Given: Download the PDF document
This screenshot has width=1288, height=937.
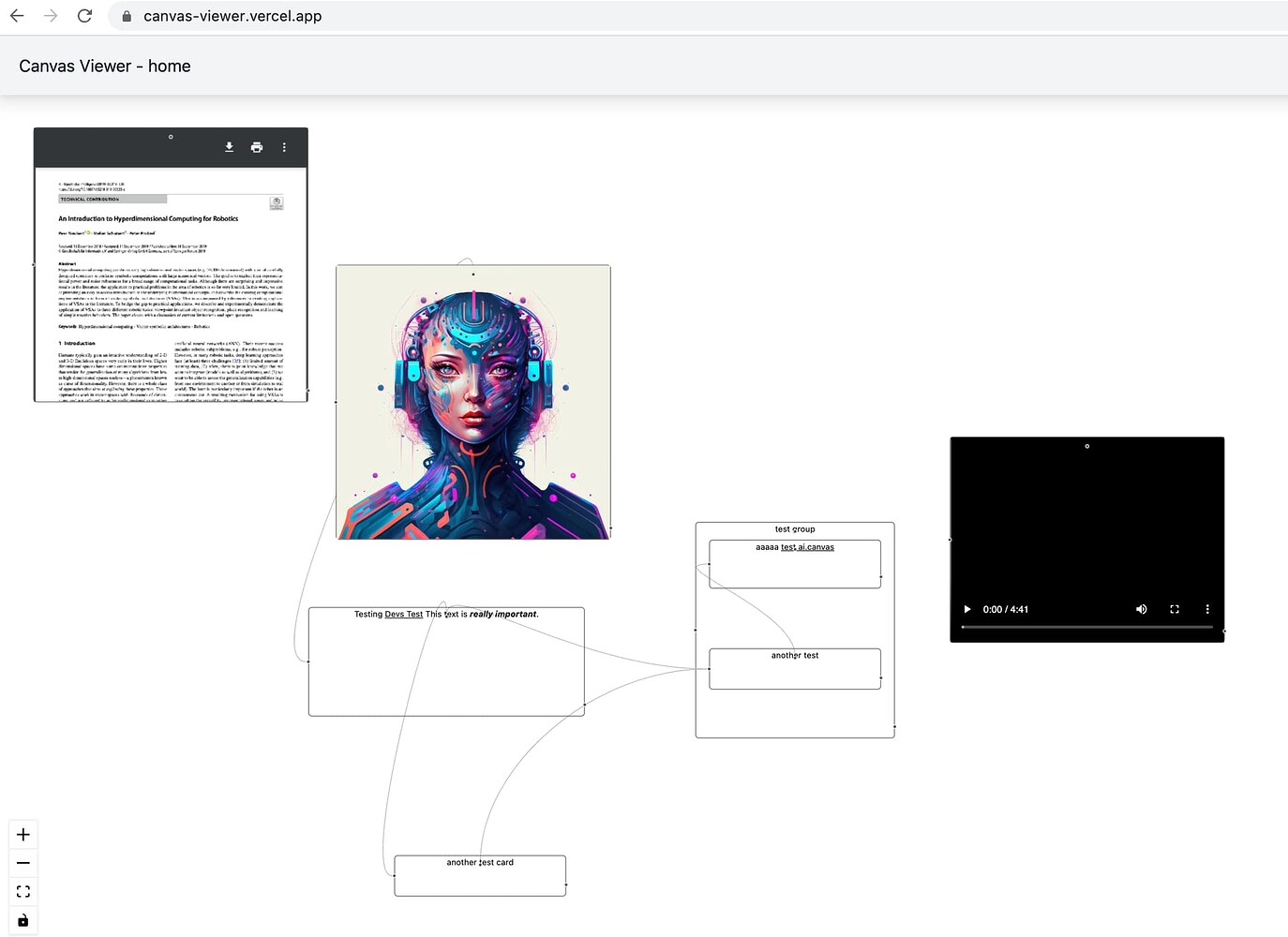Looking at the screenshot, I should (229, 147).
